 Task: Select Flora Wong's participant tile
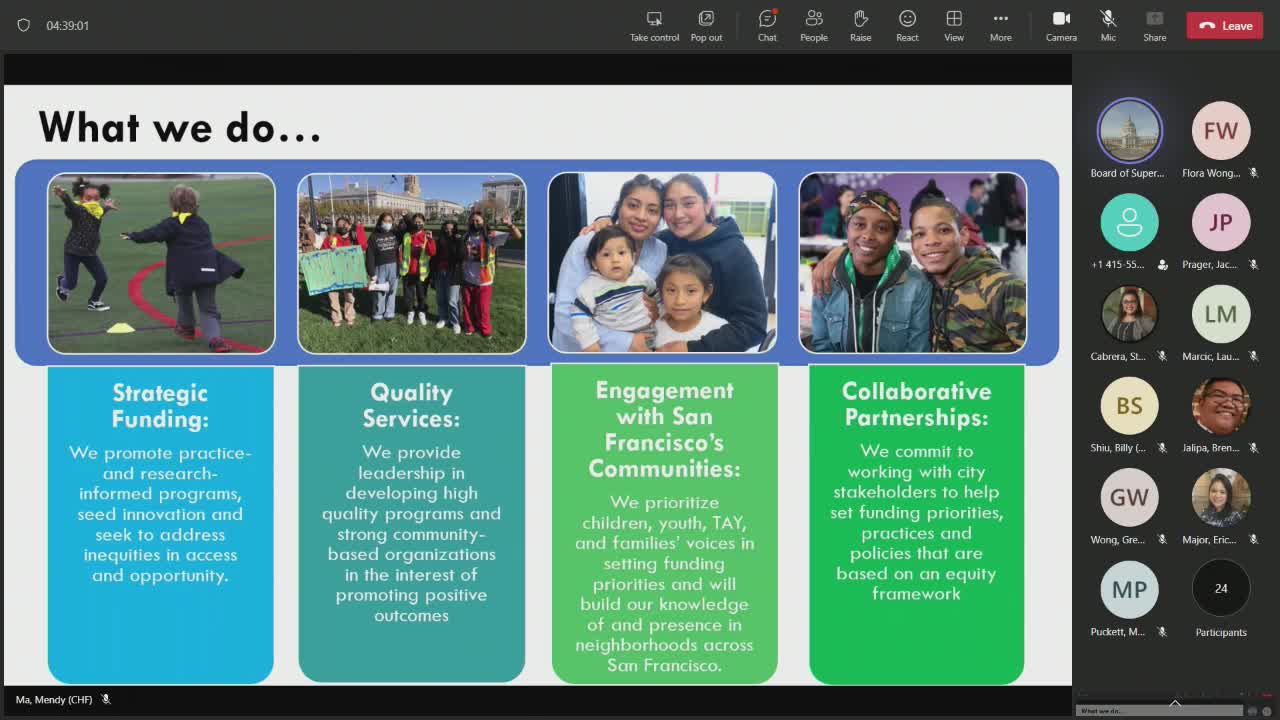point(1221,131)
